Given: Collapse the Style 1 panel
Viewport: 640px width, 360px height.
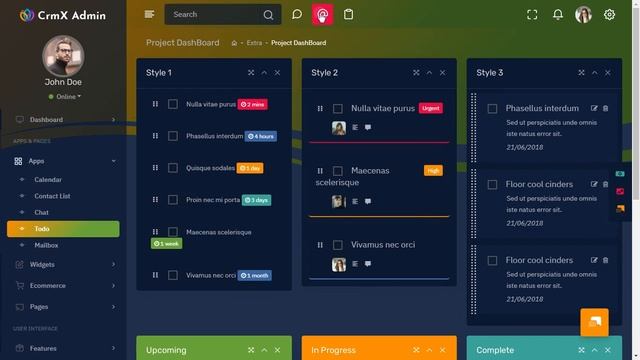Looking at the screenshot, I should point(264,73).
